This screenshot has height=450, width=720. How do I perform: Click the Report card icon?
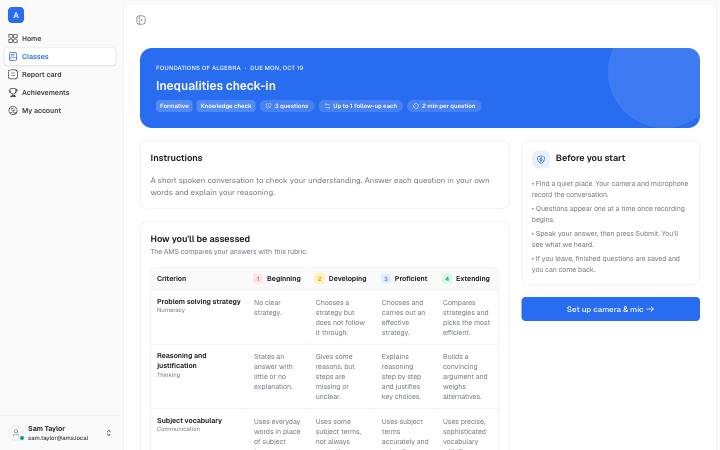click(13, 74)
